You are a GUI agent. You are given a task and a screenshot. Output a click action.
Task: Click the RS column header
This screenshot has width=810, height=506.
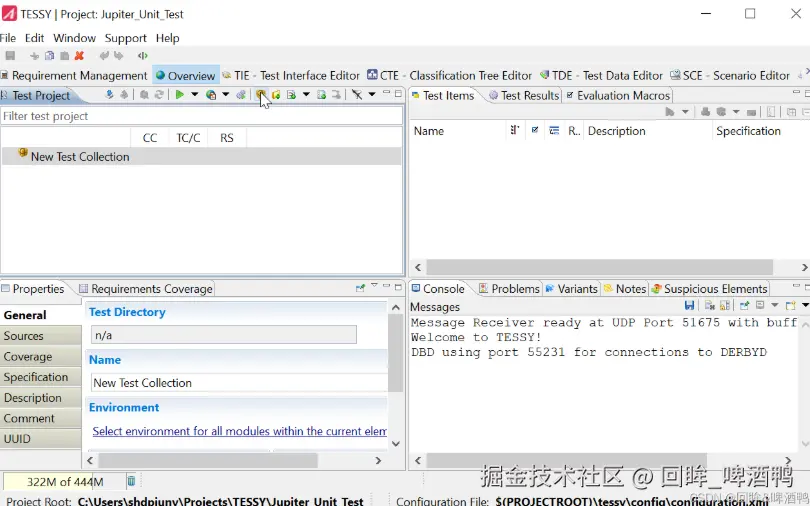pos(227,138)
